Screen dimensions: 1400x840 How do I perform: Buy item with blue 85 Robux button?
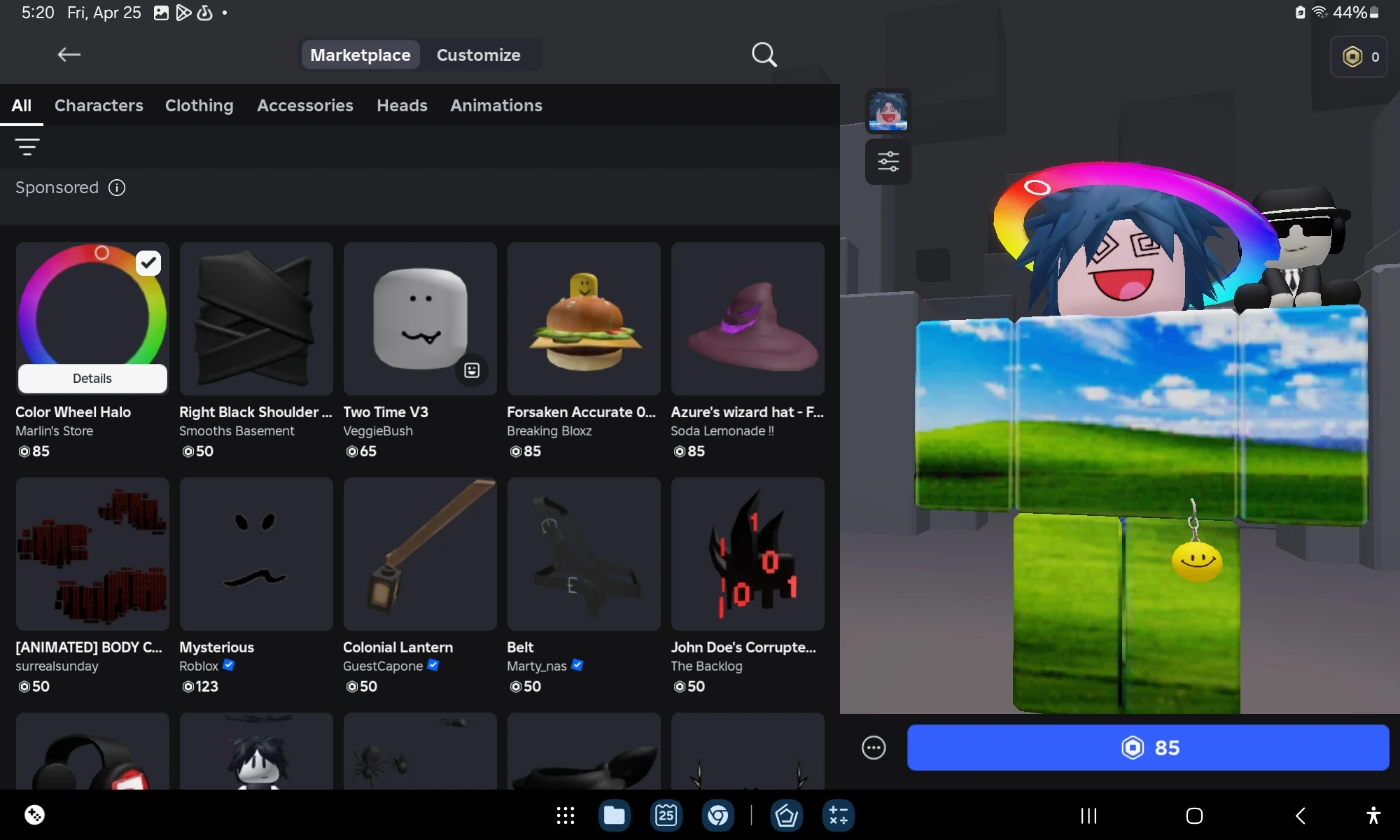click(1148, 748)
